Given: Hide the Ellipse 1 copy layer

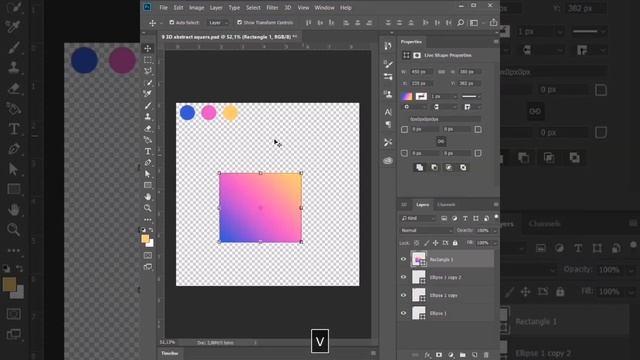Looking at the screenshot, I should [x=403, y=295].
